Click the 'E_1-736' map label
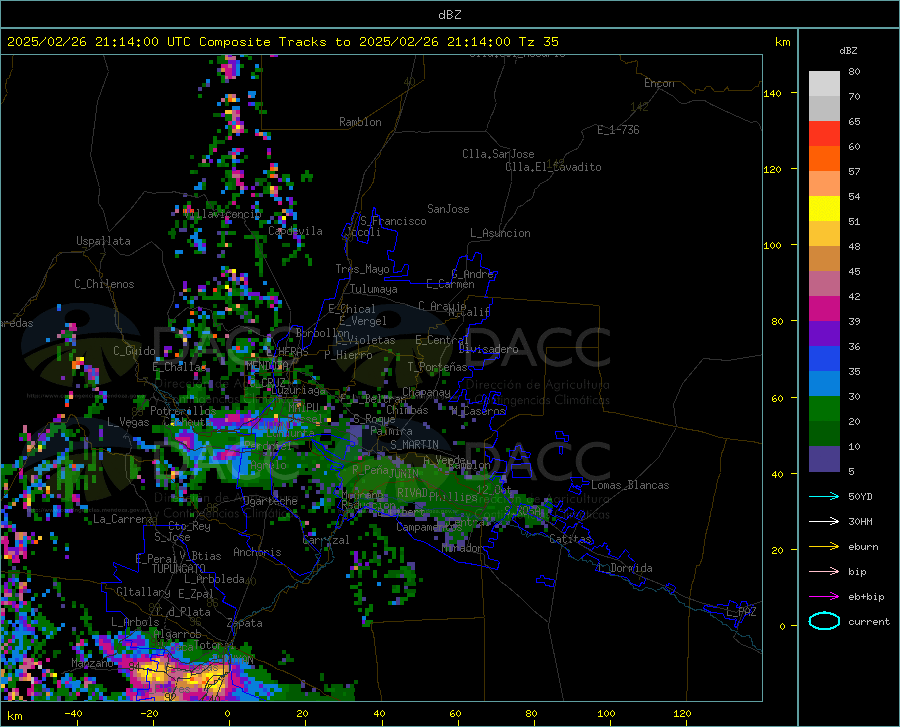 [618, 130]
